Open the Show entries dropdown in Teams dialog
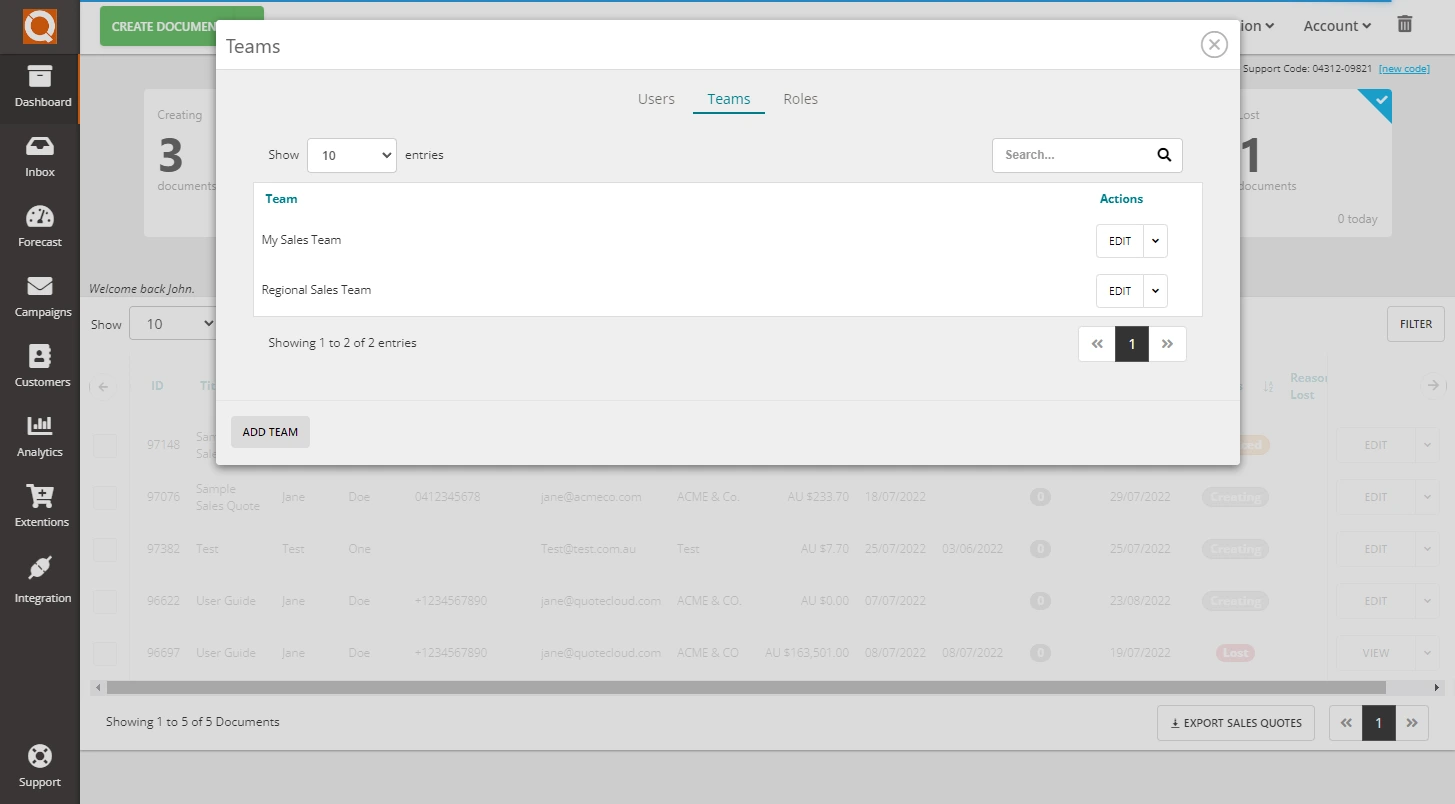1455x804 pixels. click(x=351, y=155)
